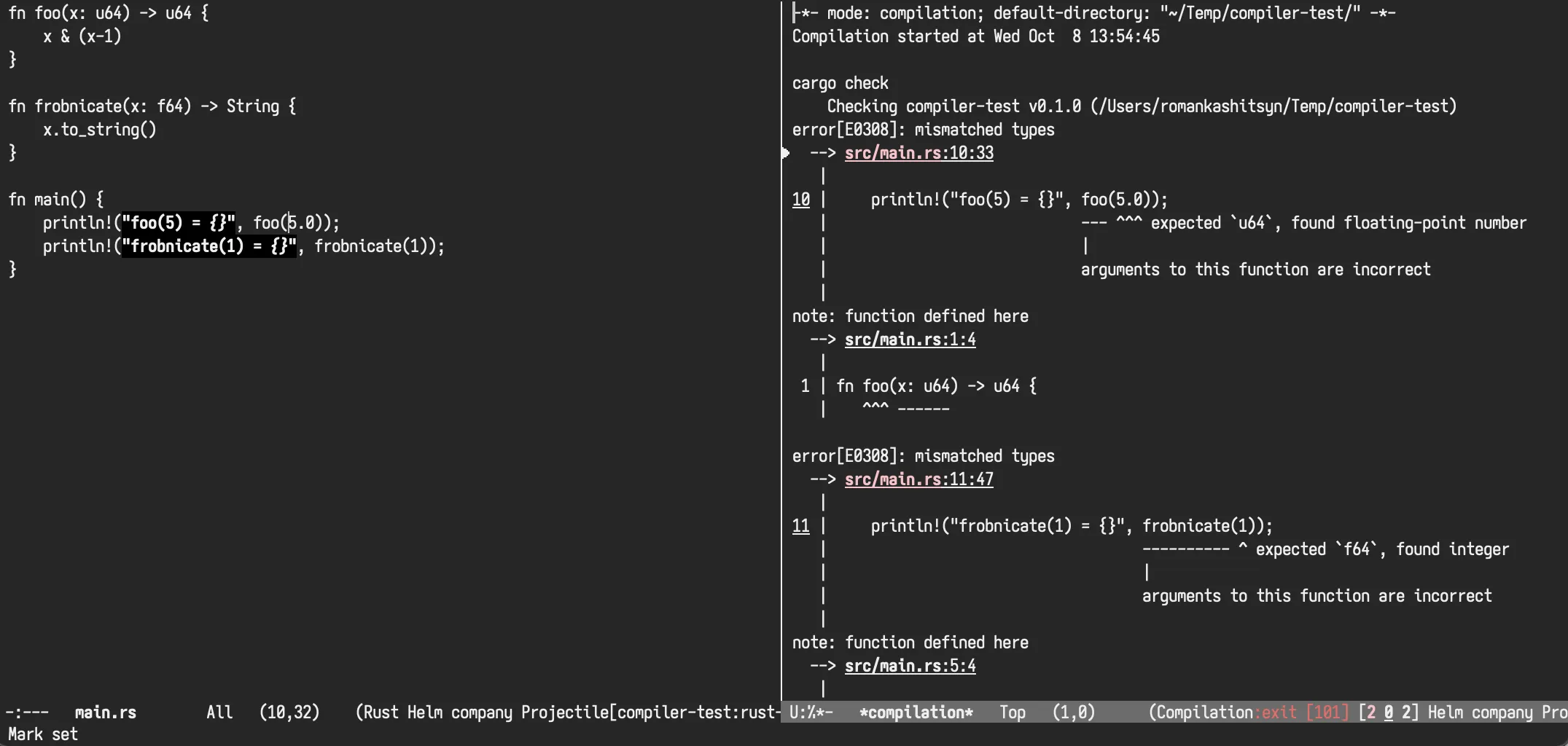Click Helm minor mode in left mode line
This screenshot has width=1568, height=746.
click(425, 712)
